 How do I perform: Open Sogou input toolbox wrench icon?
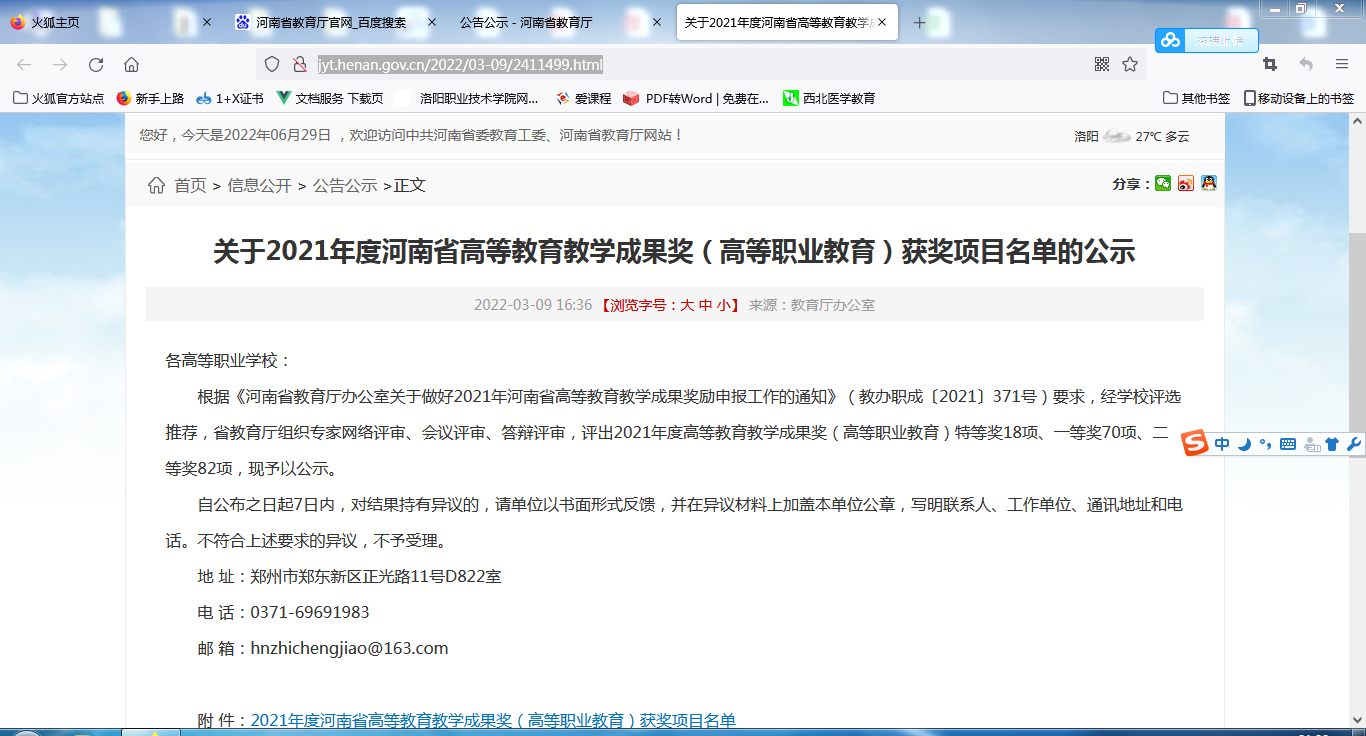pos(1354,444)
